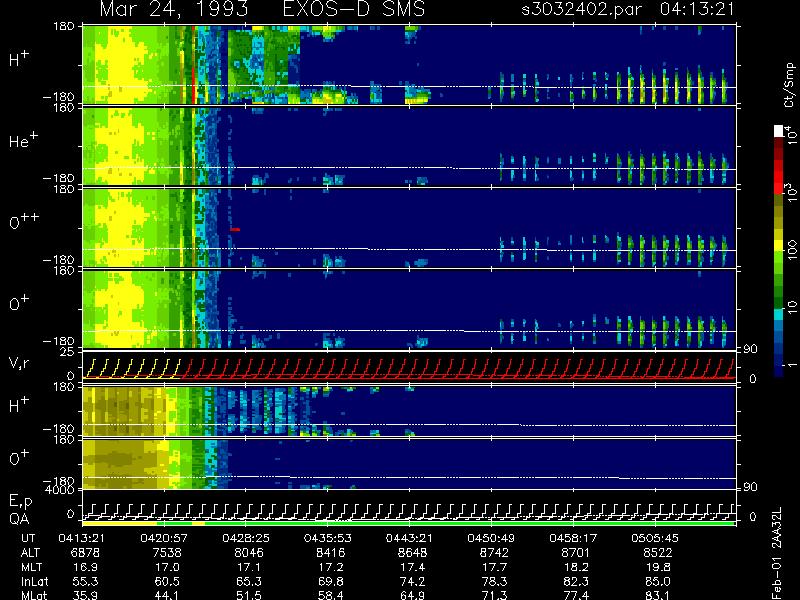The width and height of the screenshot is (800, 600).
Task: Click the altitude value '7538'
Action: tap(167, 553)
